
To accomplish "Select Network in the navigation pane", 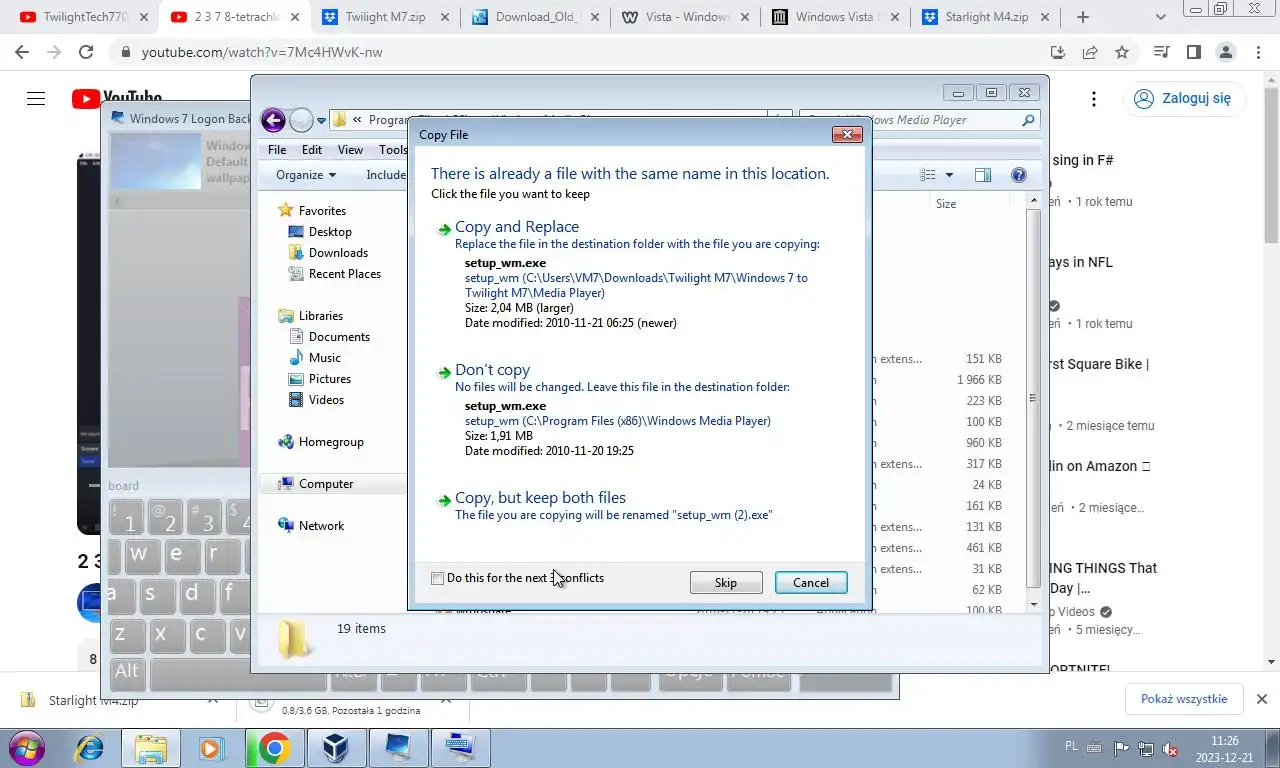I will pos(321,526).
